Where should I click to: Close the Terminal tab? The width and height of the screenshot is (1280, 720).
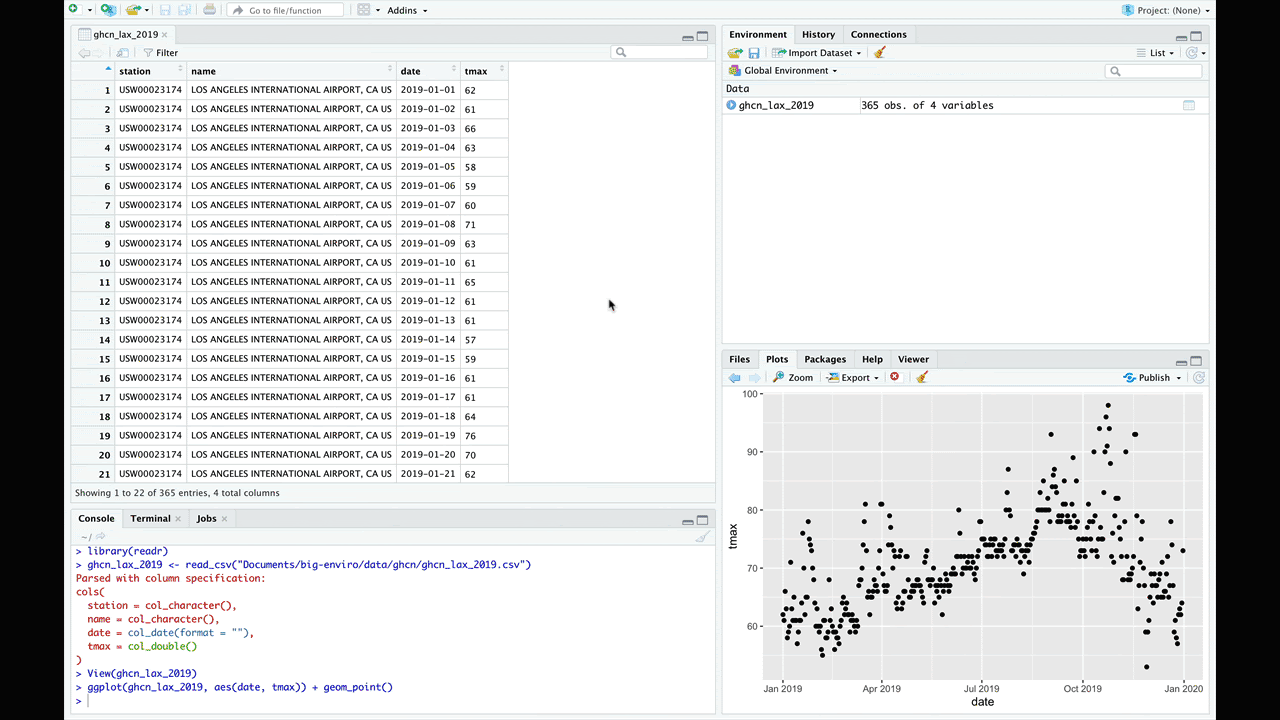pyautogui.click(x=178, y=519)
